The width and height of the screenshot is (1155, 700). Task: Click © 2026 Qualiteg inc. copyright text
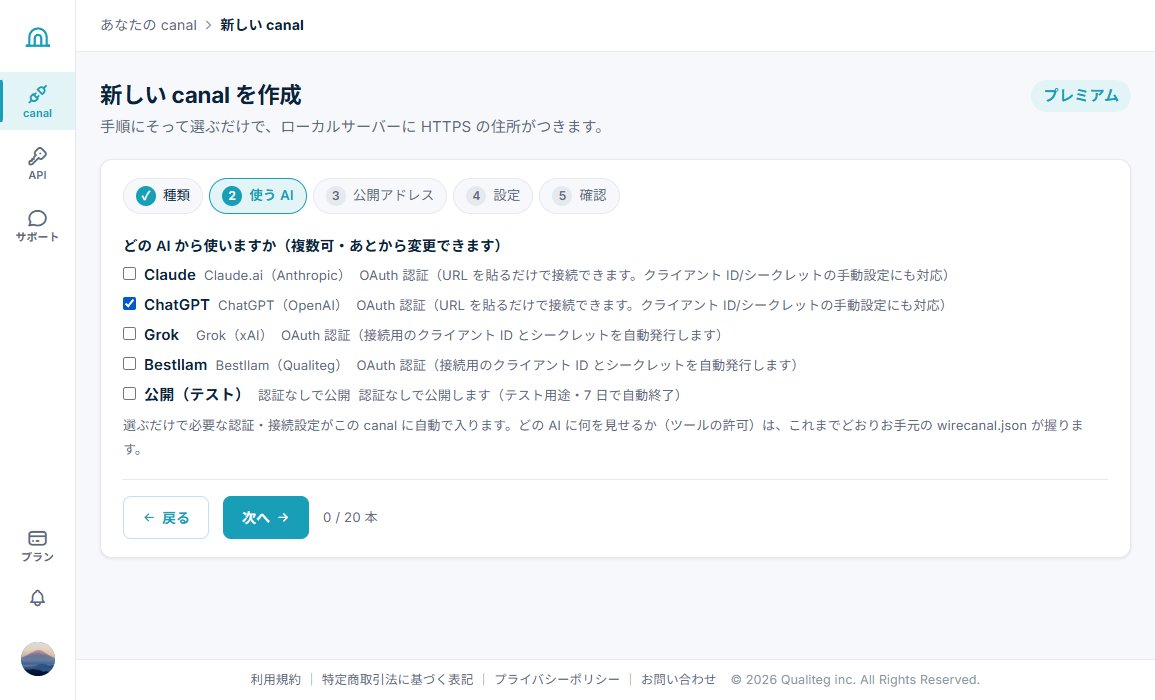pos(855,679)
